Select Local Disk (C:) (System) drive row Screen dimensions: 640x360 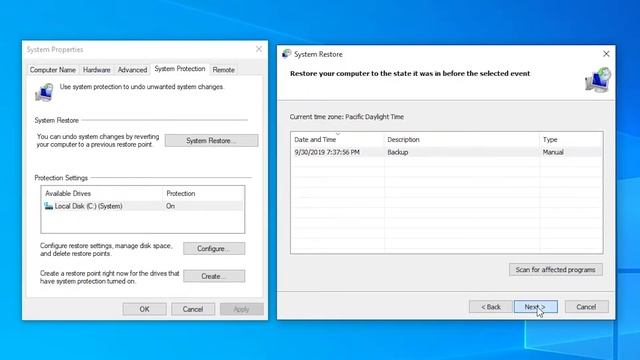pyautogui.click(x=142, y=206)
